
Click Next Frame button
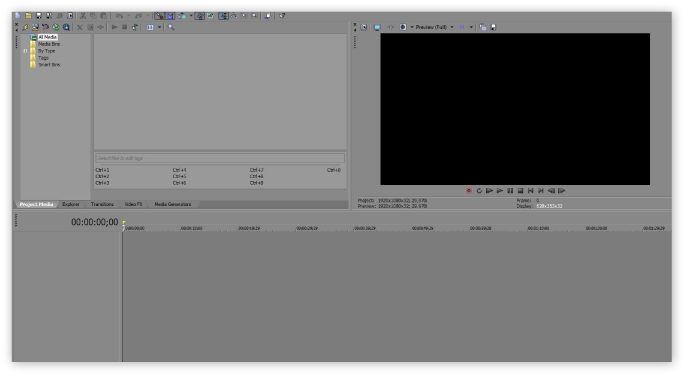(x=561, y=191)
